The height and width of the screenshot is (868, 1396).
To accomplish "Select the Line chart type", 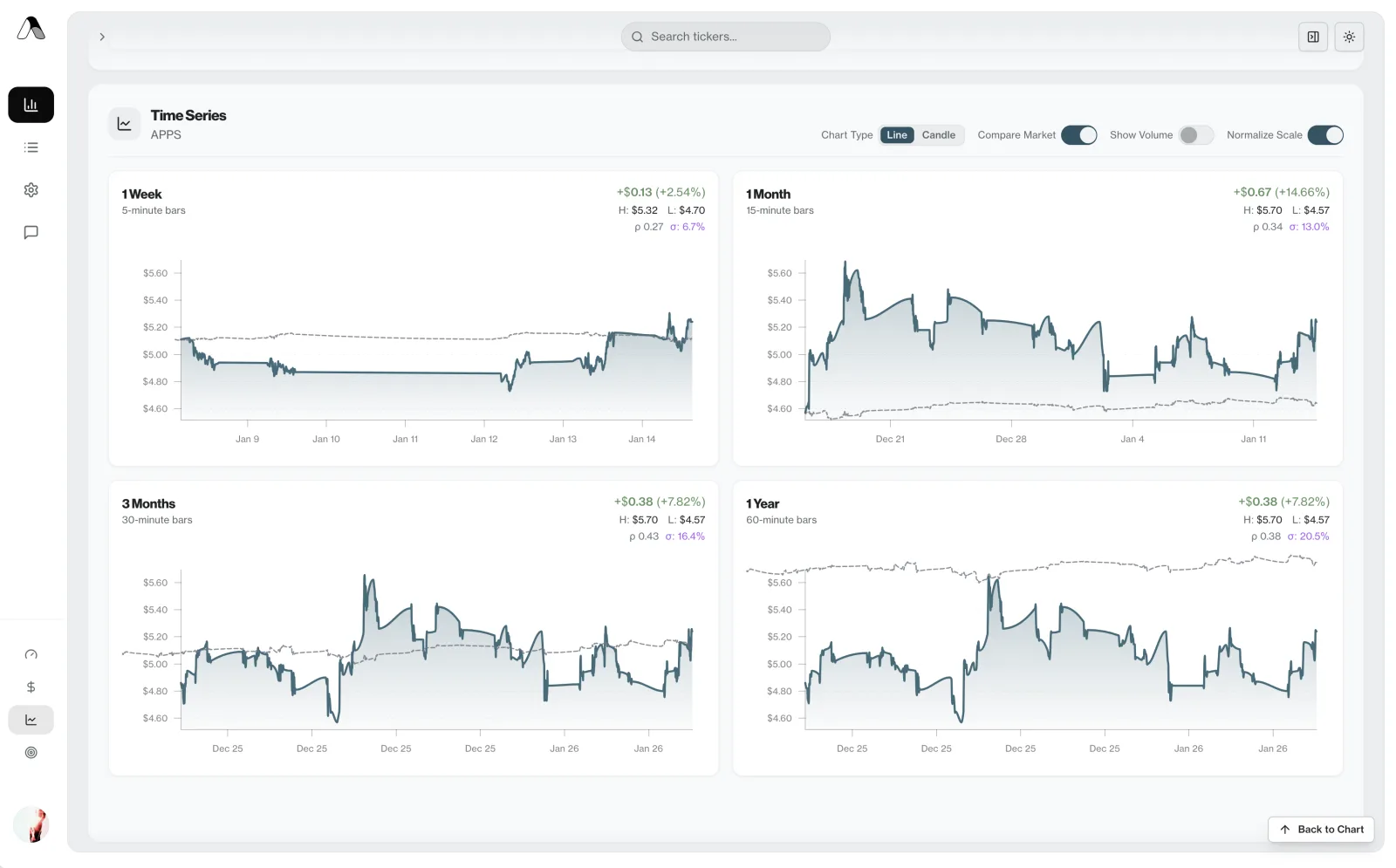I will click(897, 135).
